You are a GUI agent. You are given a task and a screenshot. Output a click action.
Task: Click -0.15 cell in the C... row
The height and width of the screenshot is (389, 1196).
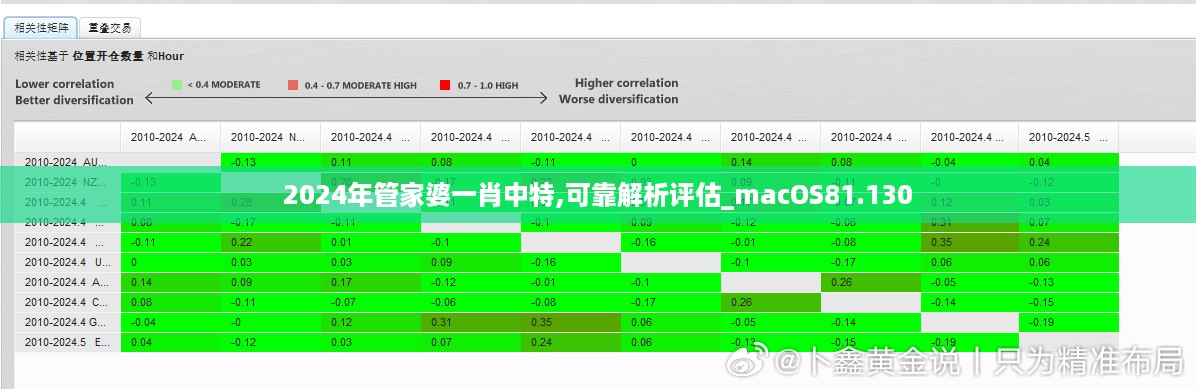click(x=1069, y=301)
